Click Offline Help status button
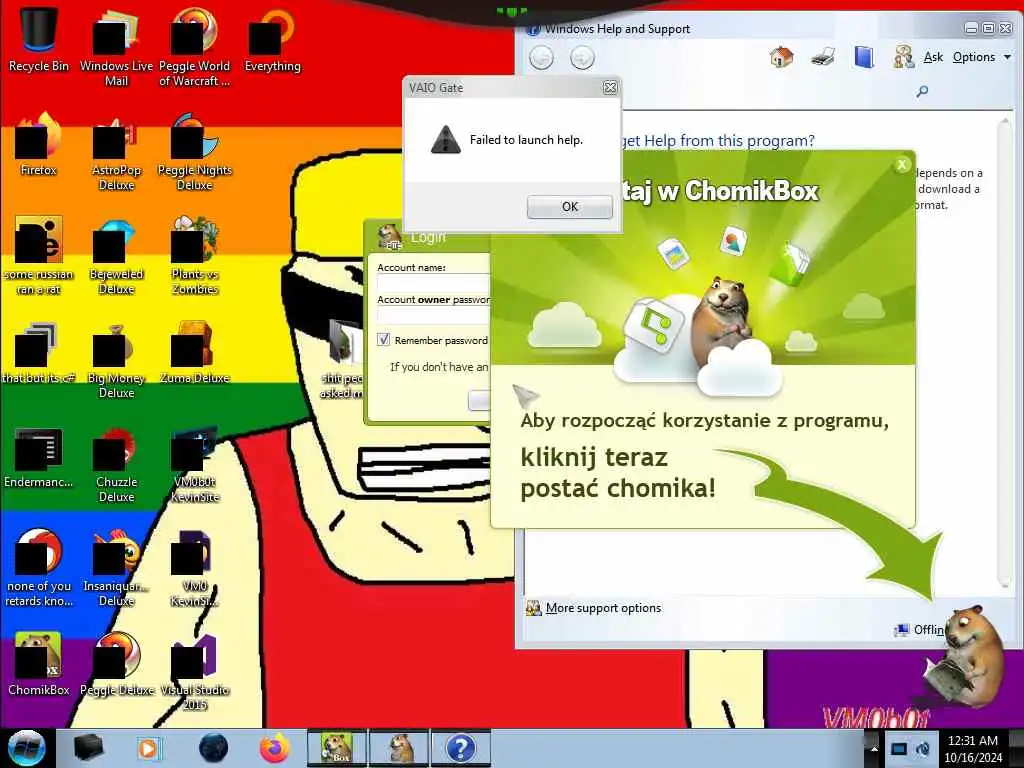Screen dimensions: 1024x768 pyautogui.click(x=921, y=630)
